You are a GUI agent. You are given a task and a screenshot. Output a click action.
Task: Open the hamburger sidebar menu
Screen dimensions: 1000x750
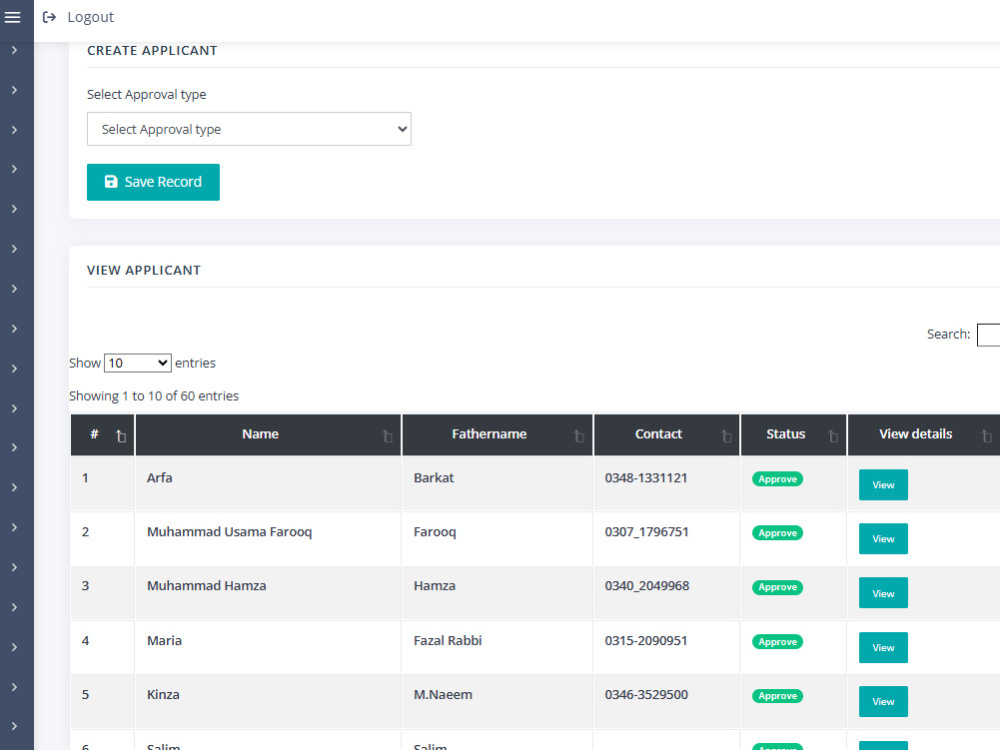tap(13, 17)
